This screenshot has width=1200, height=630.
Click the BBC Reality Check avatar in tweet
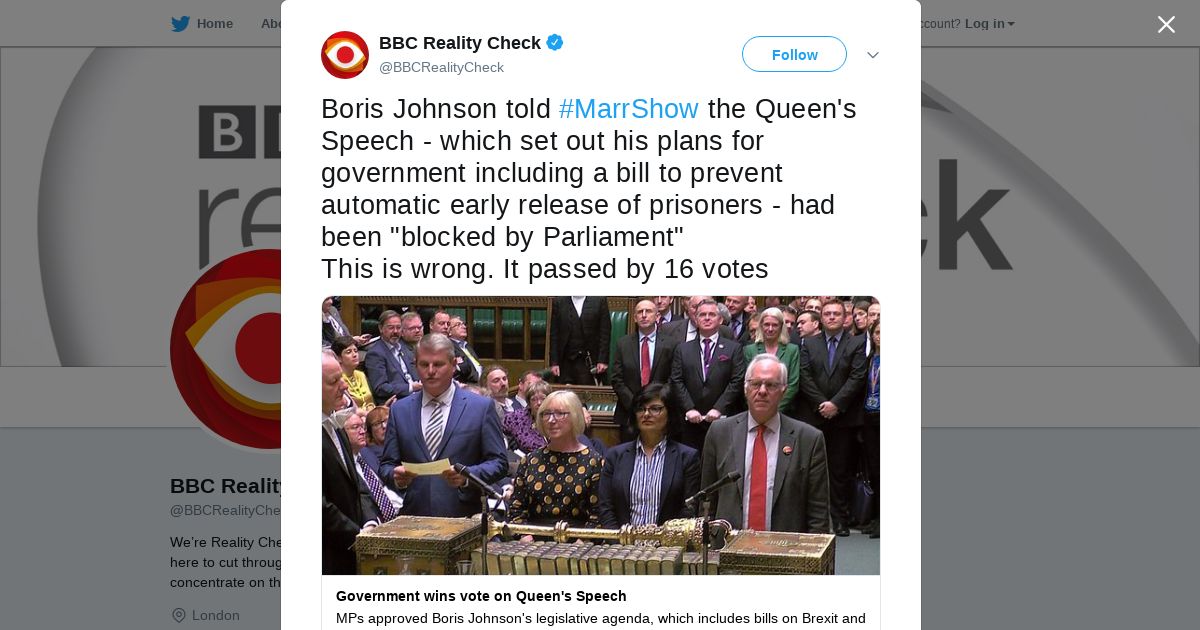click(x=345, y=55)
